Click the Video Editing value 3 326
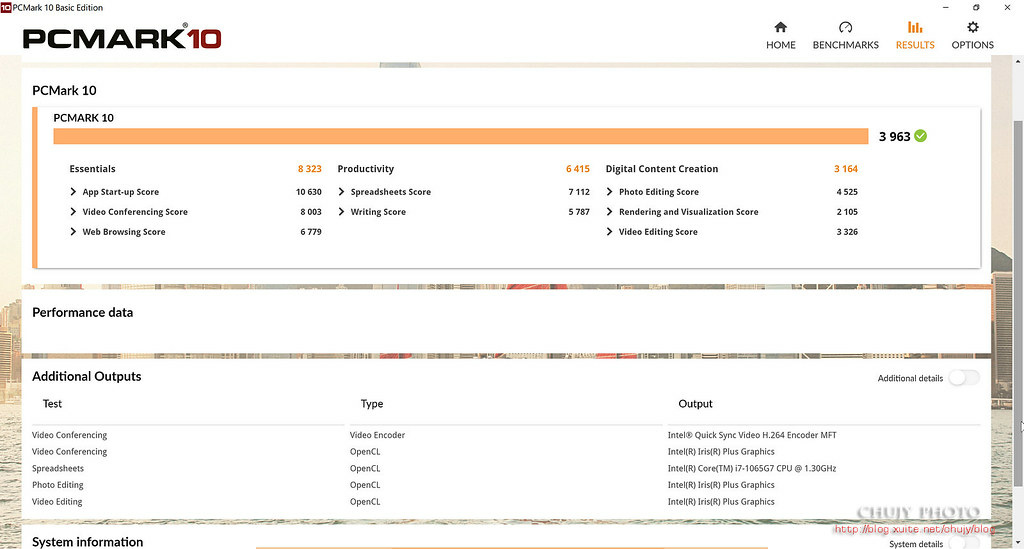The height and width of the screenshot is (549, 1024). click(x=847, y=232)
